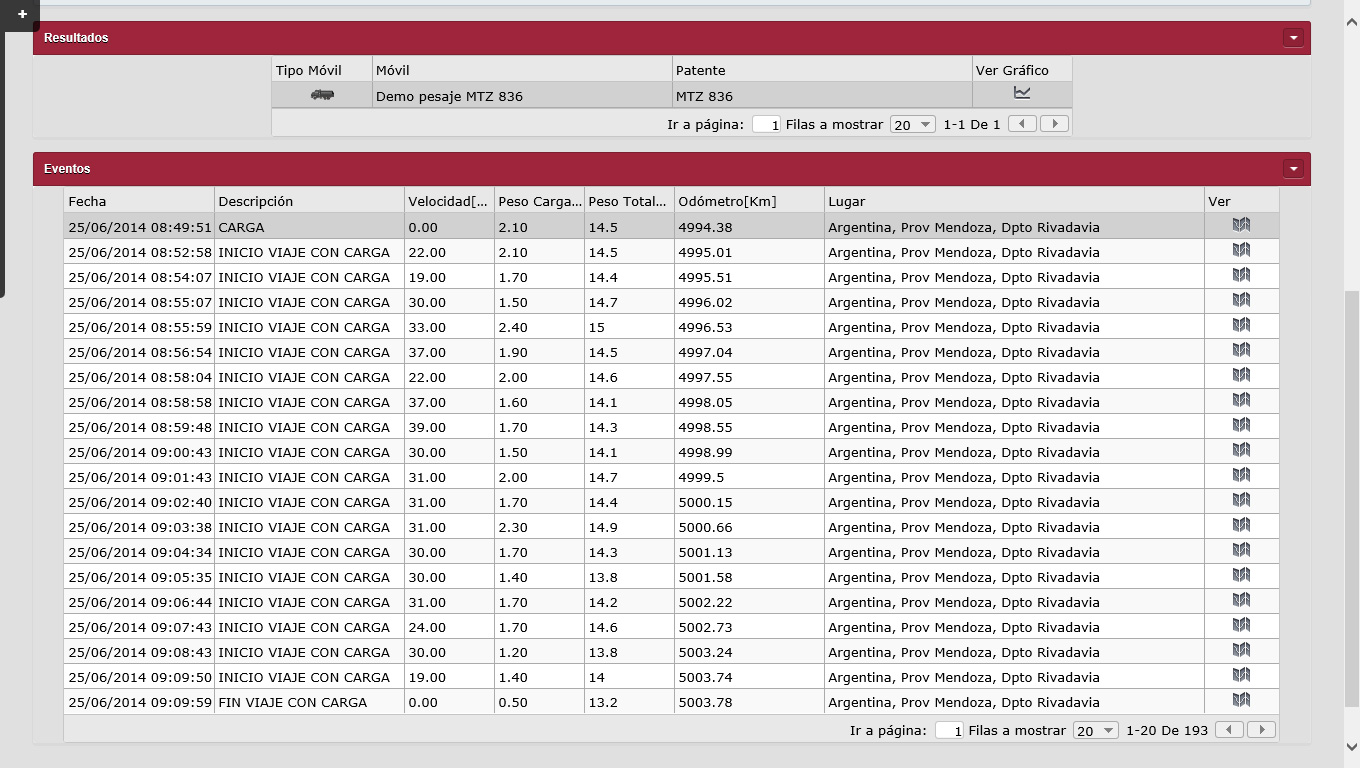This screenshot has width=1360, height=768.
Task: View map for the 09:04:34 event
Action: pyautogui.click(x=1242, y=550)
